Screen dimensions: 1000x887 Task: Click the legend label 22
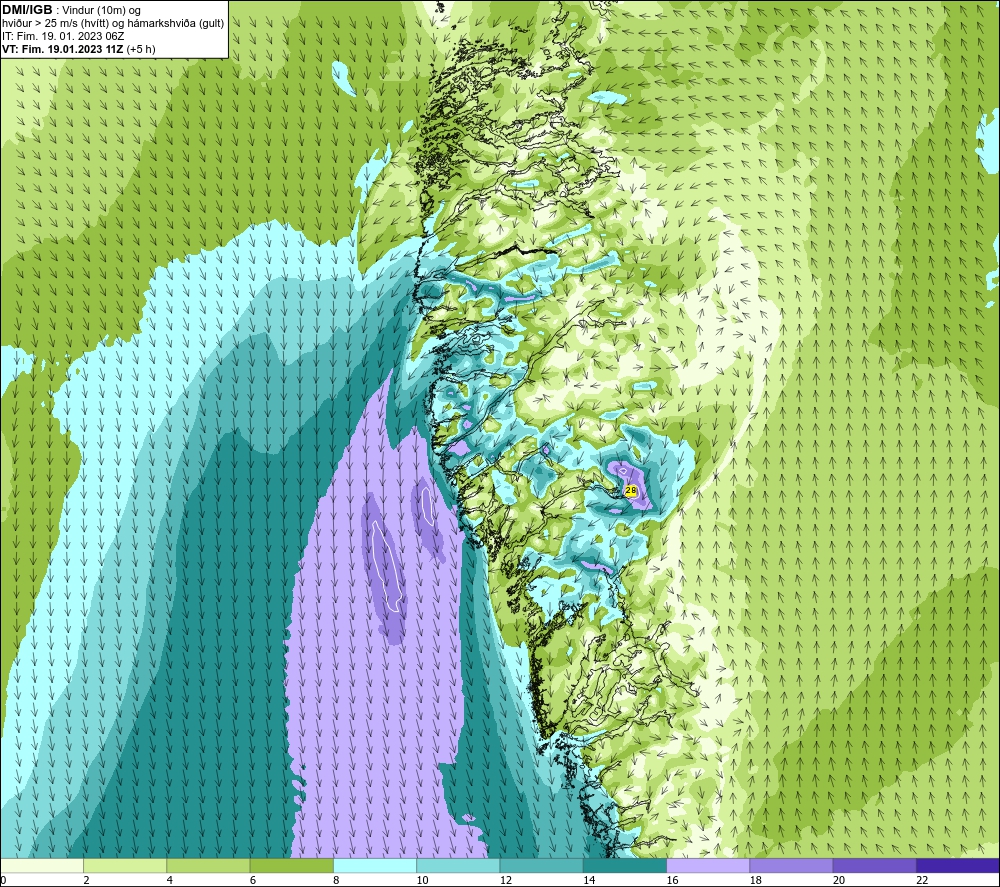click(x=922, y=880)
